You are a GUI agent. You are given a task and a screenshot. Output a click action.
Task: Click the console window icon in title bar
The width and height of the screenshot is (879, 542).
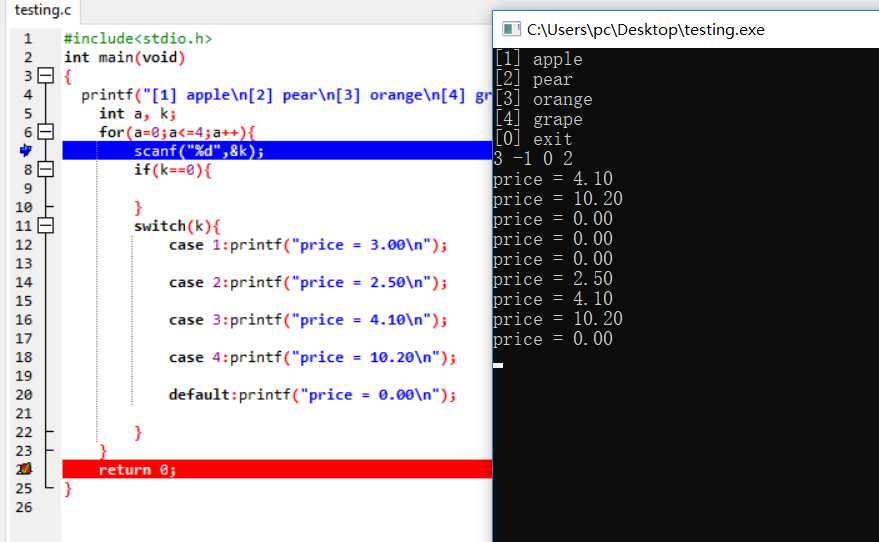511,29
